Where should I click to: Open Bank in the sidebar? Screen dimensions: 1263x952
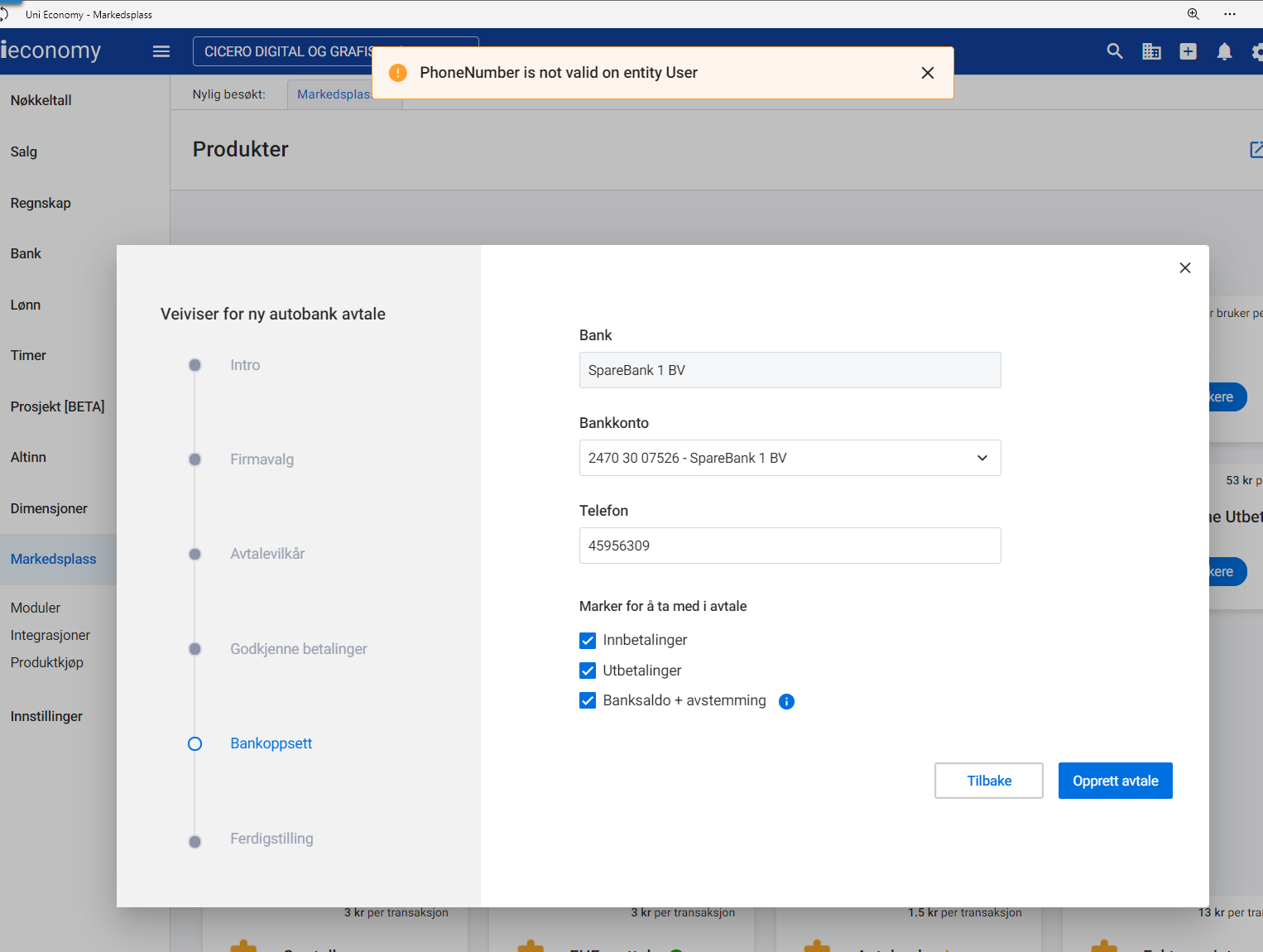tap(26, 253)
